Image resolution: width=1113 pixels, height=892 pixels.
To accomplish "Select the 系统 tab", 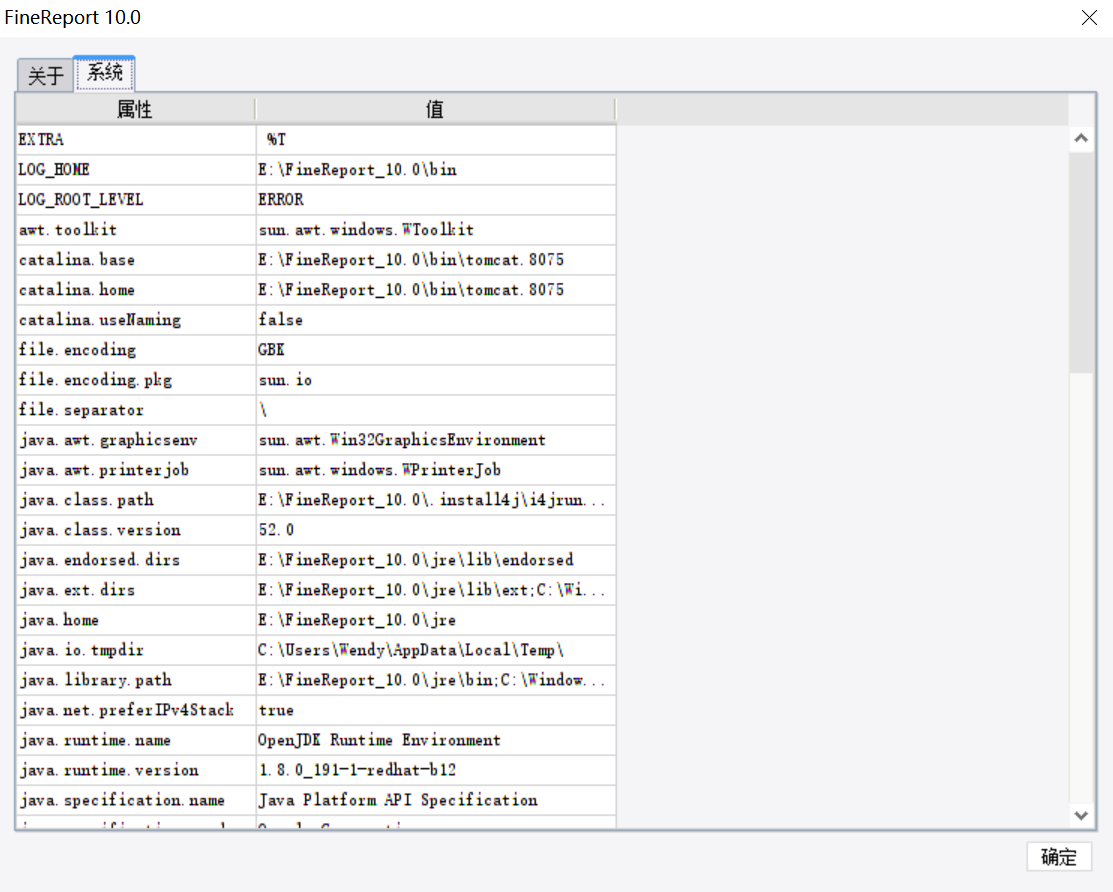I will point(104,72).
